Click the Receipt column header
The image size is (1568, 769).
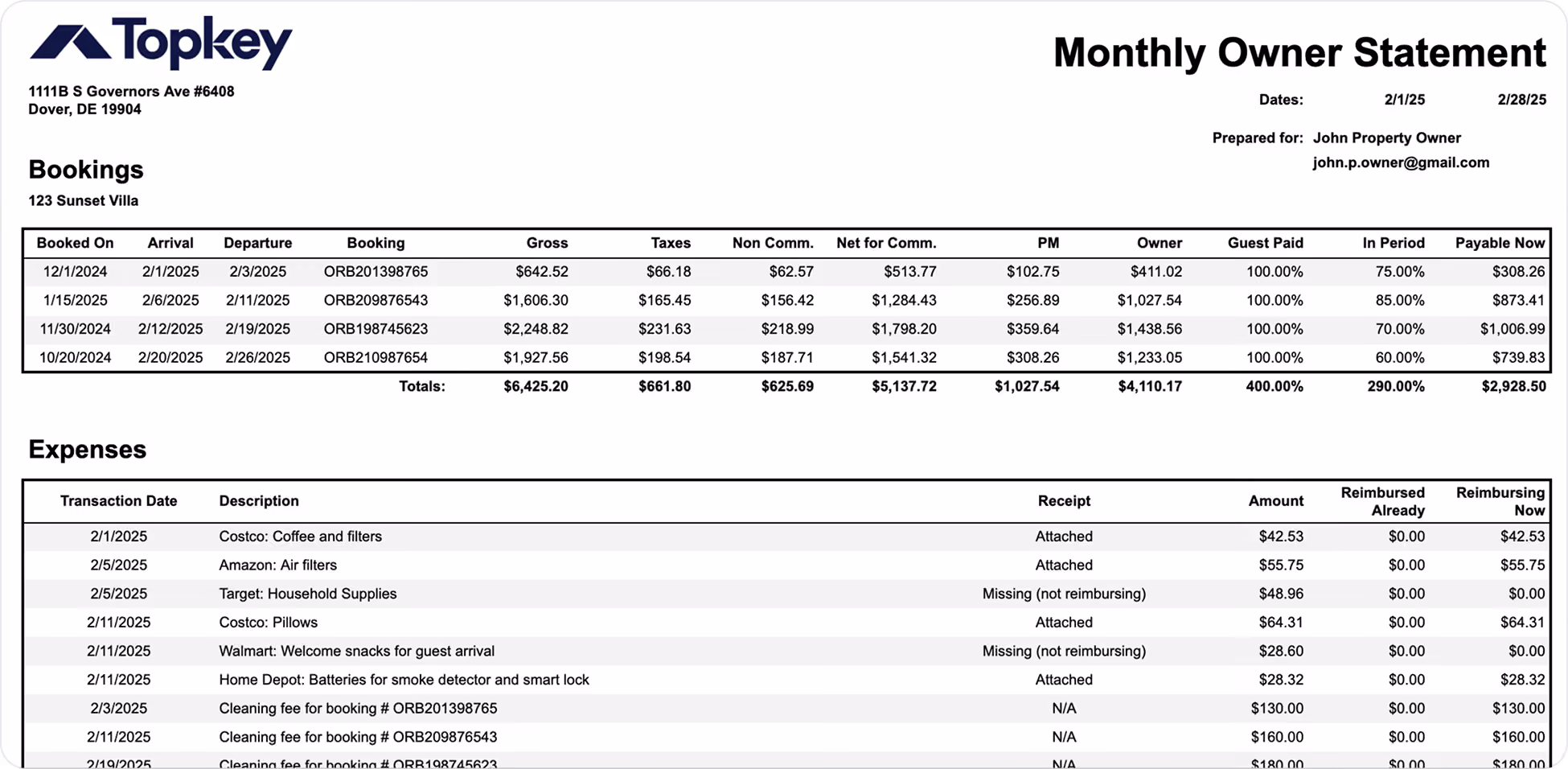1064,501
